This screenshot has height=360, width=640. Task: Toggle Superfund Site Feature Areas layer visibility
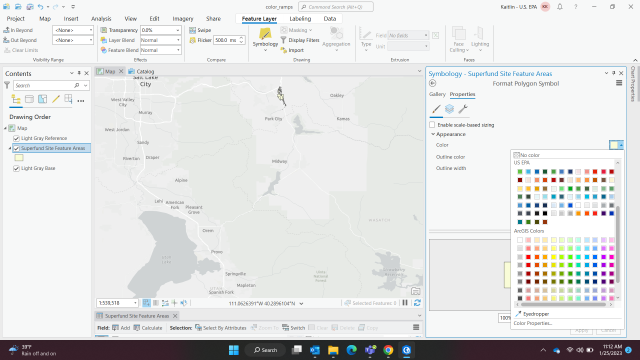click(x=16, y=148)
